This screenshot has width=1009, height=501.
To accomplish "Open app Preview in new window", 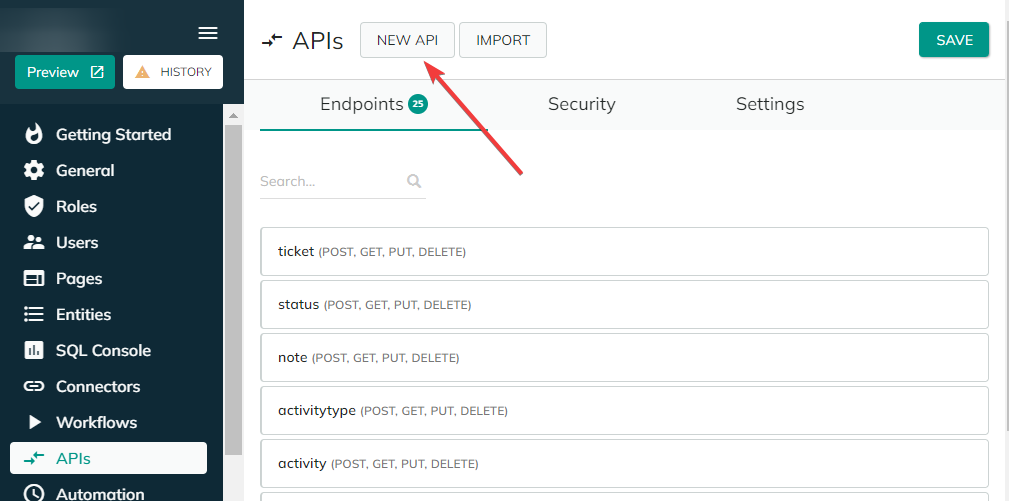I will [x=65, y=72].
